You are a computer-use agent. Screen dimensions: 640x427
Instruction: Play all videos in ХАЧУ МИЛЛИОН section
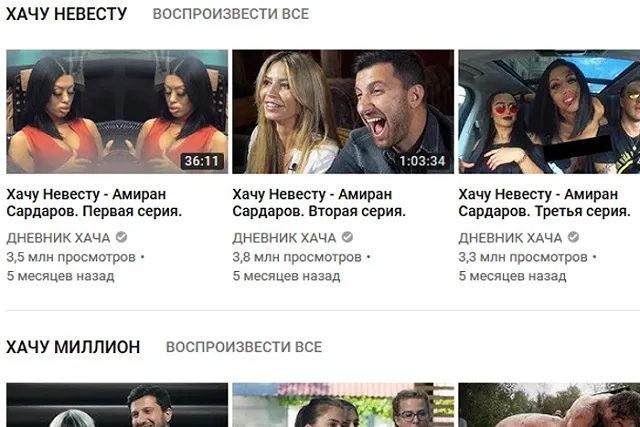click(244, 347)
